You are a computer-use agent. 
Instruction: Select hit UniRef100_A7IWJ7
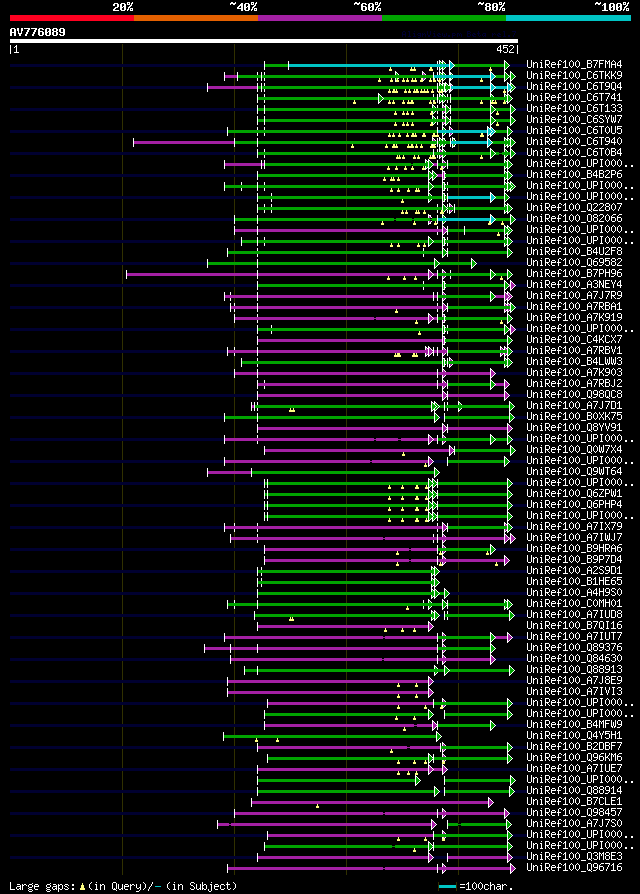click(x=574, y=538)
